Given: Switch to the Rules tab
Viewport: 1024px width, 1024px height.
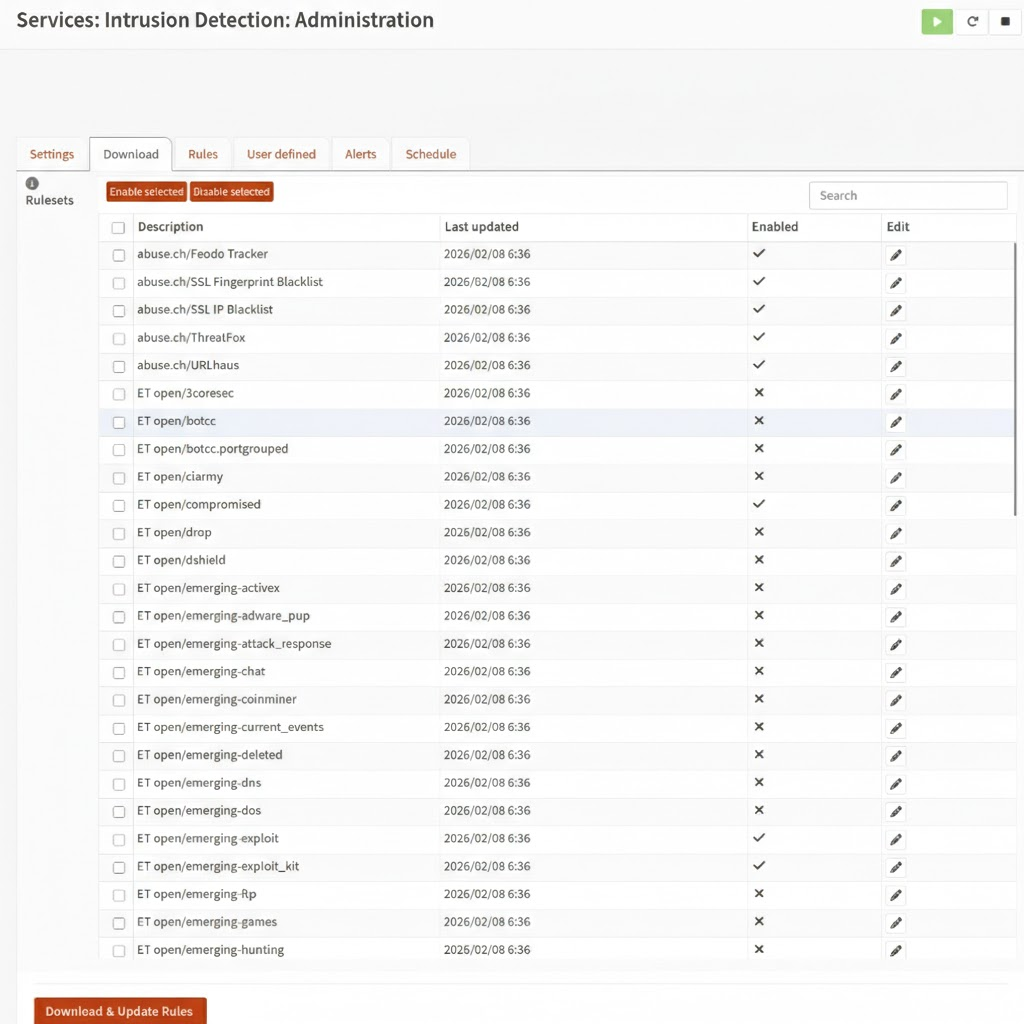Looking at the screenshot, I should click(x=202, y=154).
